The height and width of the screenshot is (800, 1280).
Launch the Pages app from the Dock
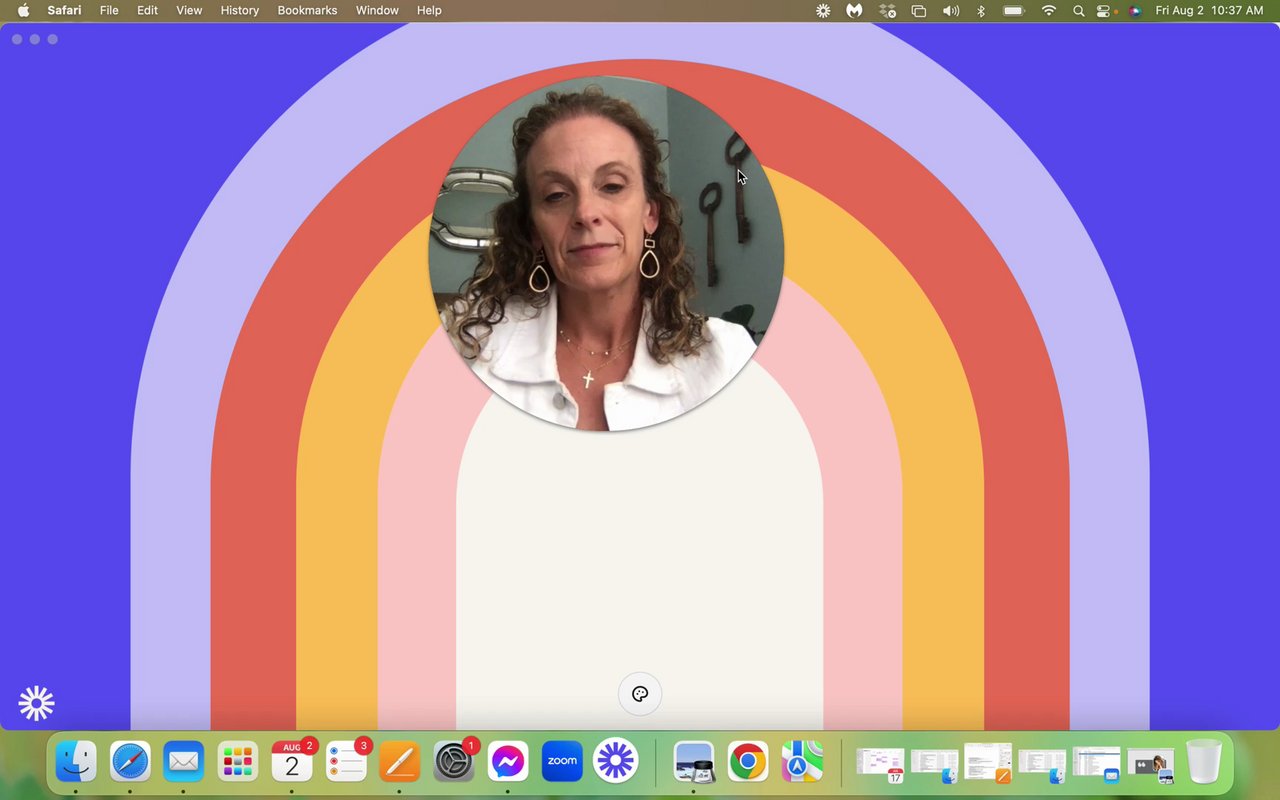400,762
